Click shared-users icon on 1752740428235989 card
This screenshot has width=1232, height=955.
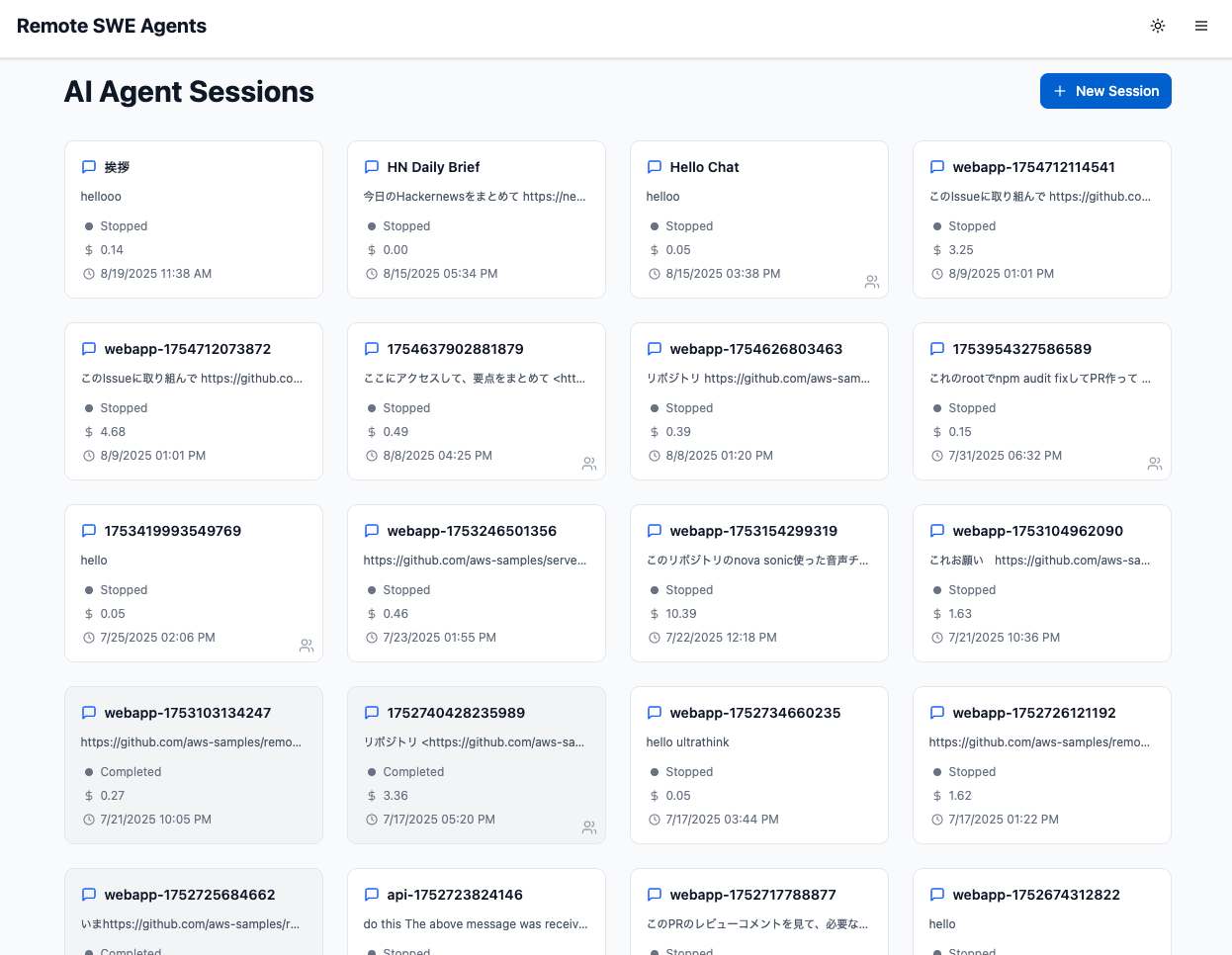(589, 827)
